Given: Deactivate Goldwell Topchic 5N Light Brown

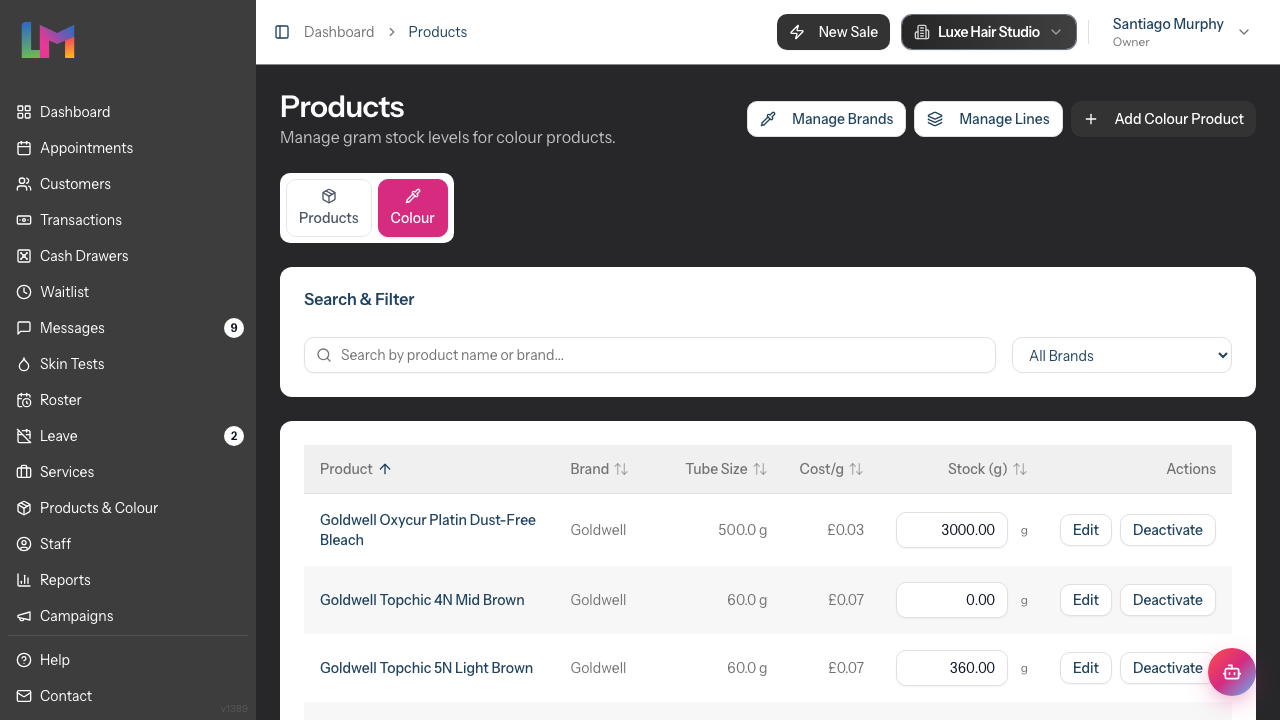Looking at the screenshot, I should pyautogui.click(x=1168, y=668).
